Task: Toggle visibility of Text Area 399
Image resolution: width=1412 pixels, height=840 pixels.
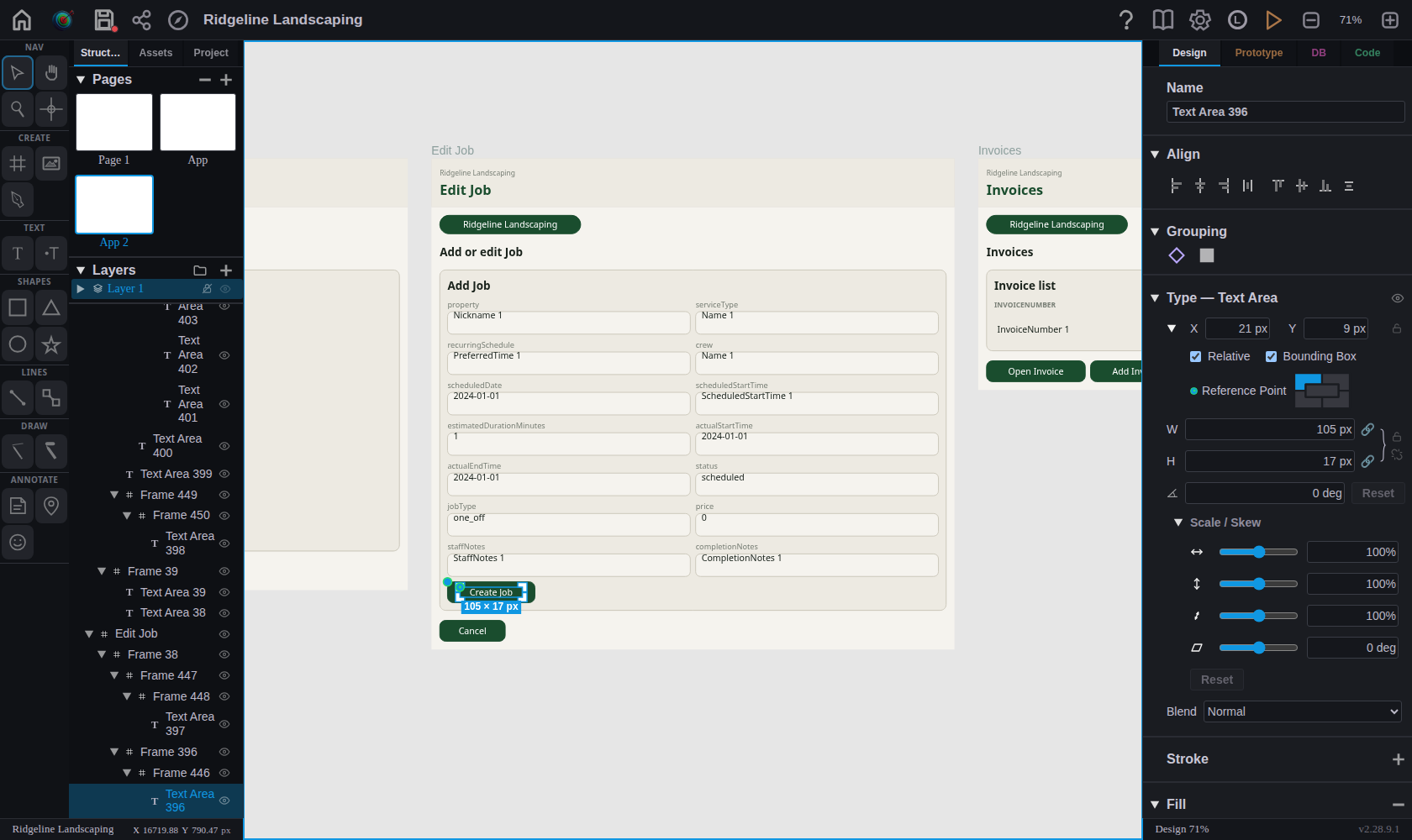Action: tap(224, 474)
